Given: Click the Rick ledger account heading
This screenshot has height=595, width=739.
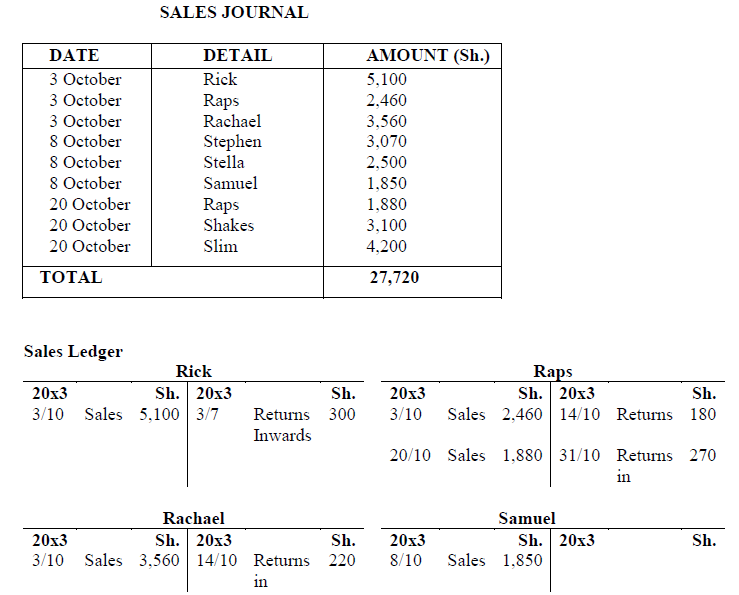Looking at the screenshot, I should pos(194,372).
